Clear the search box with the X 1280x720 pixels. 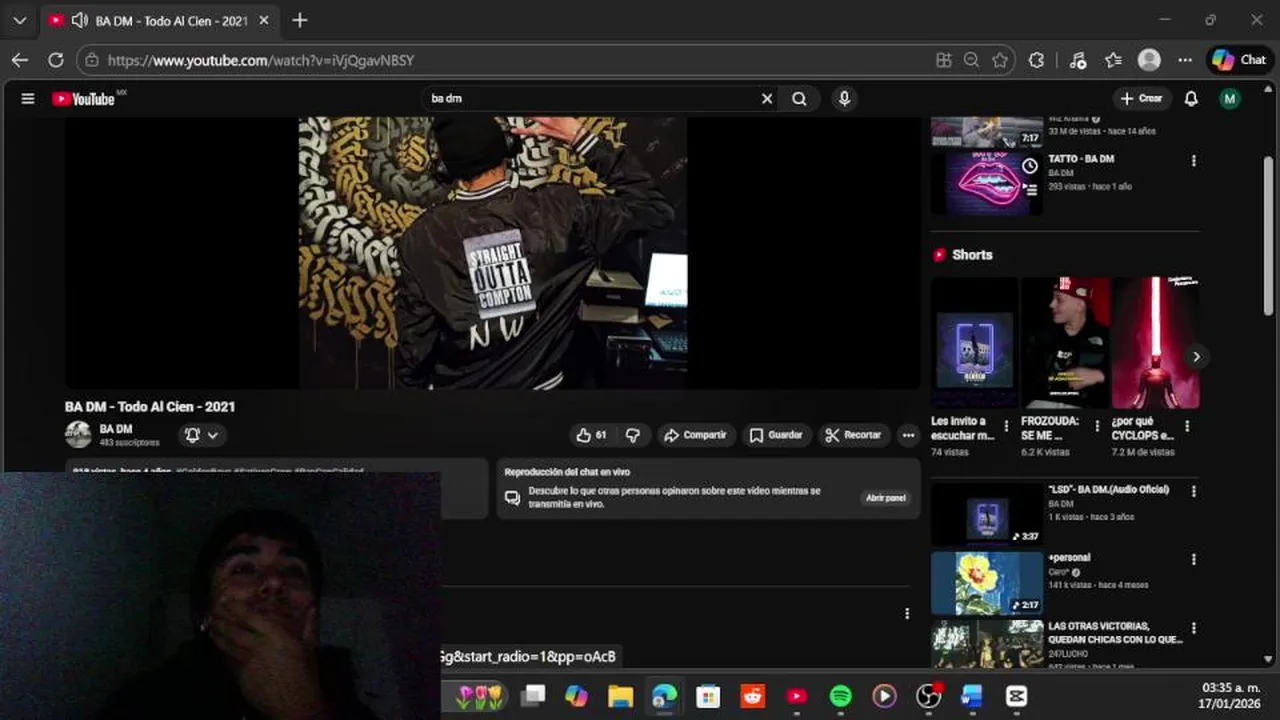point(767,98)
